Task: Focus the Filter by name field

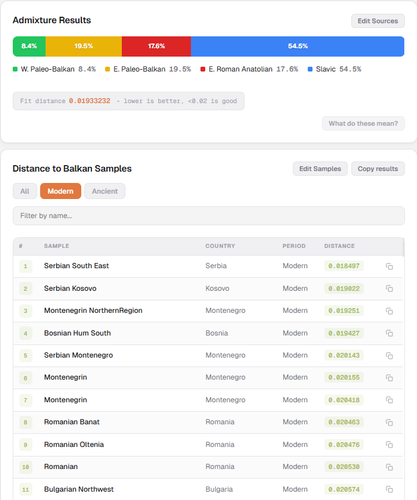Action: point(209,216)
